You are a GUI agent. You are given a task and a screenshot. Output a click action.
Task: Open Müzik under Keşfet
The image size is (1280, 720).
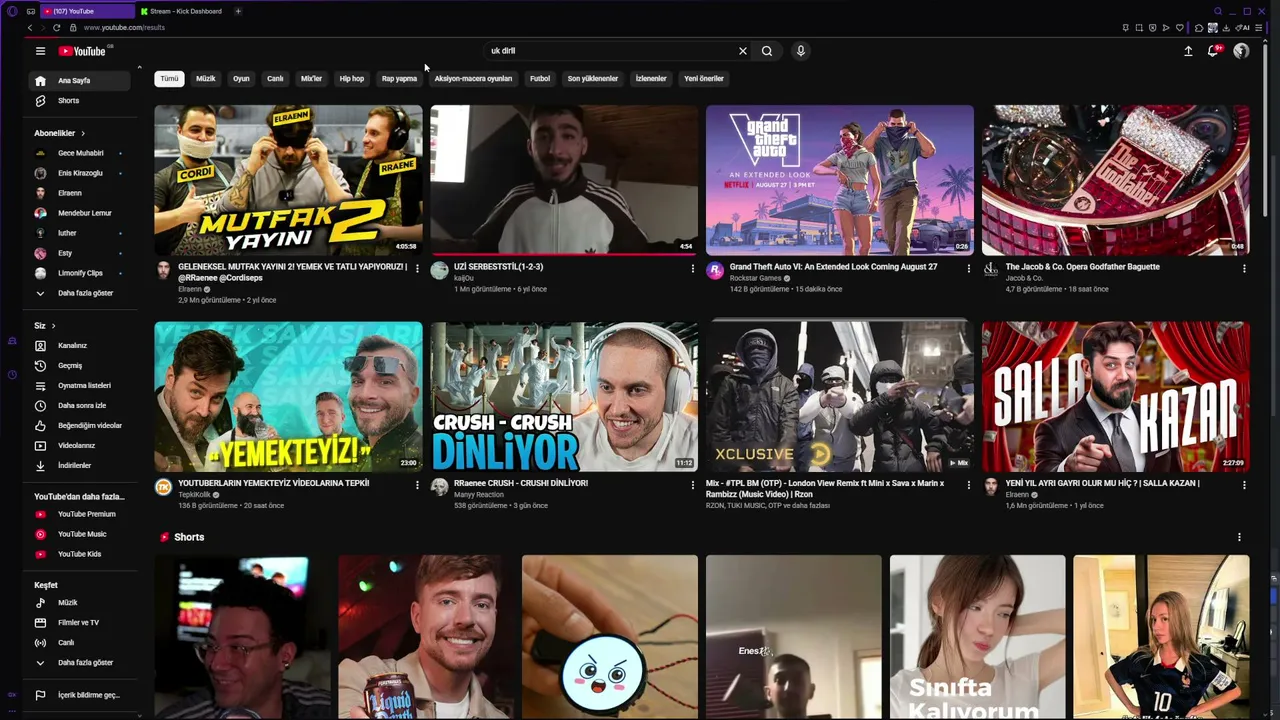(x=80, y=603)
